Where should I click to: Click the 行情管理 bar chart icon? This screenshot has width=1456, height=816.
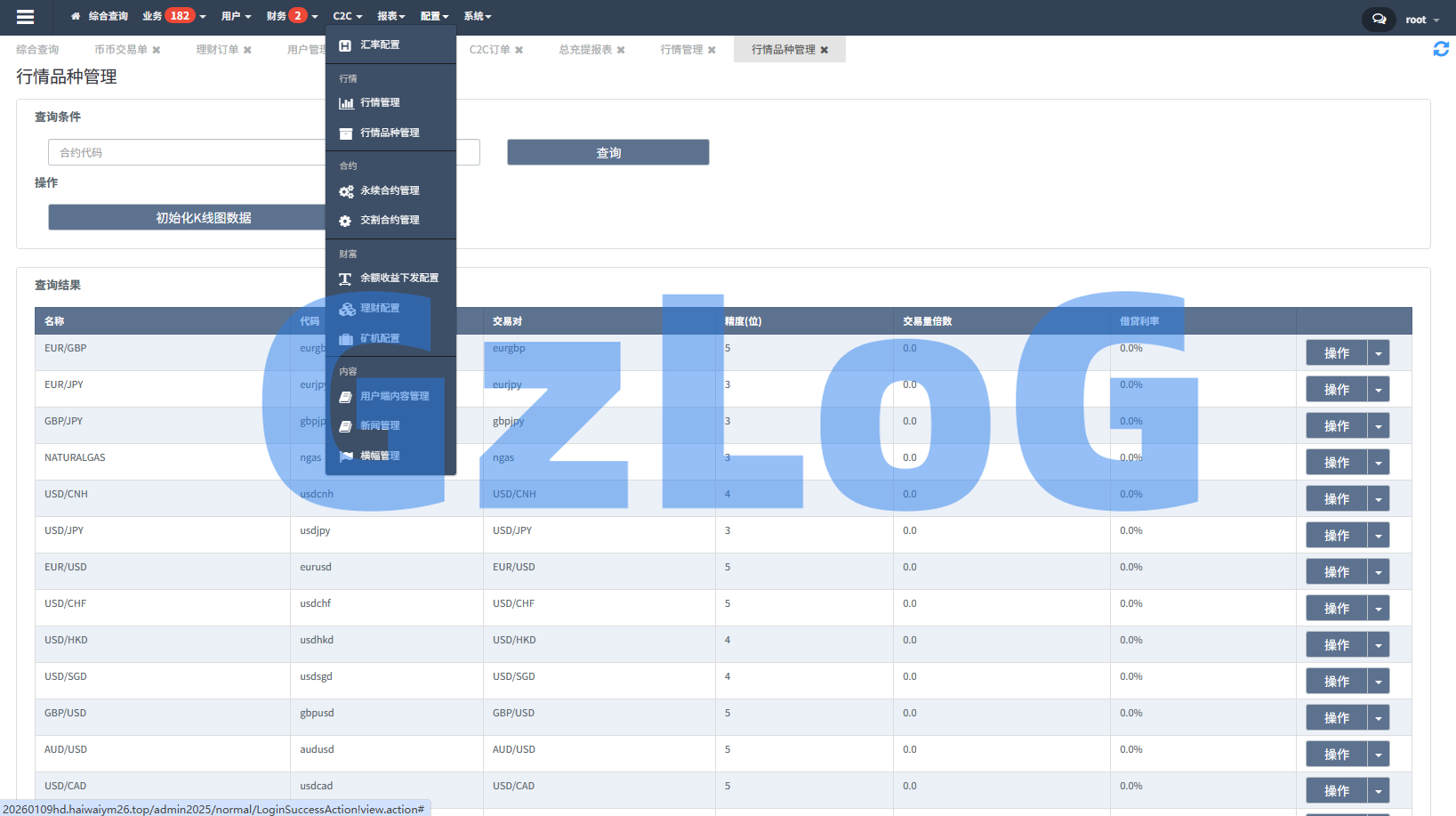tap(346, 103)
